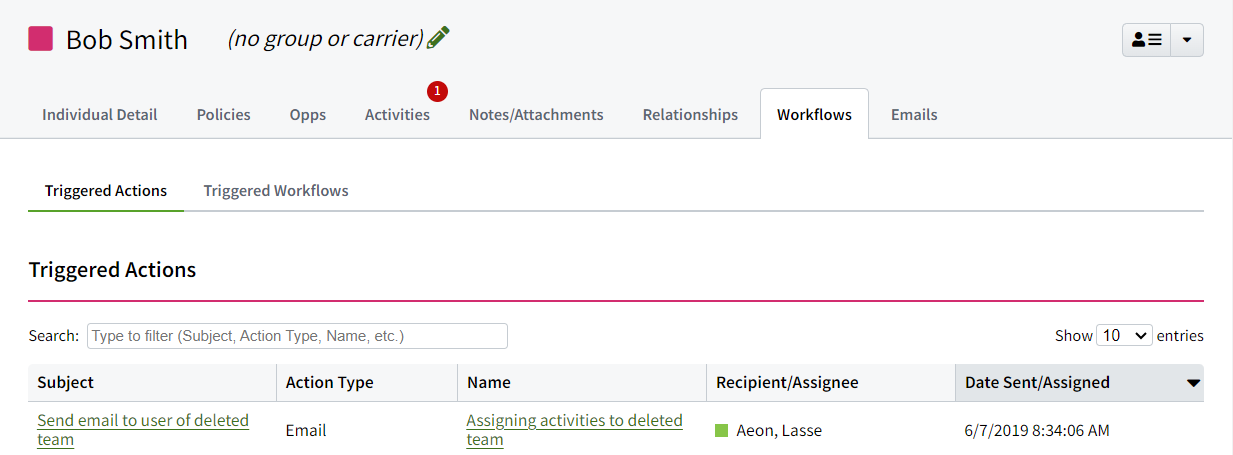This screenshot has height=455, width=1233.
Task: Click the '(no group or carrier)' text
Action: pos(325,39)
